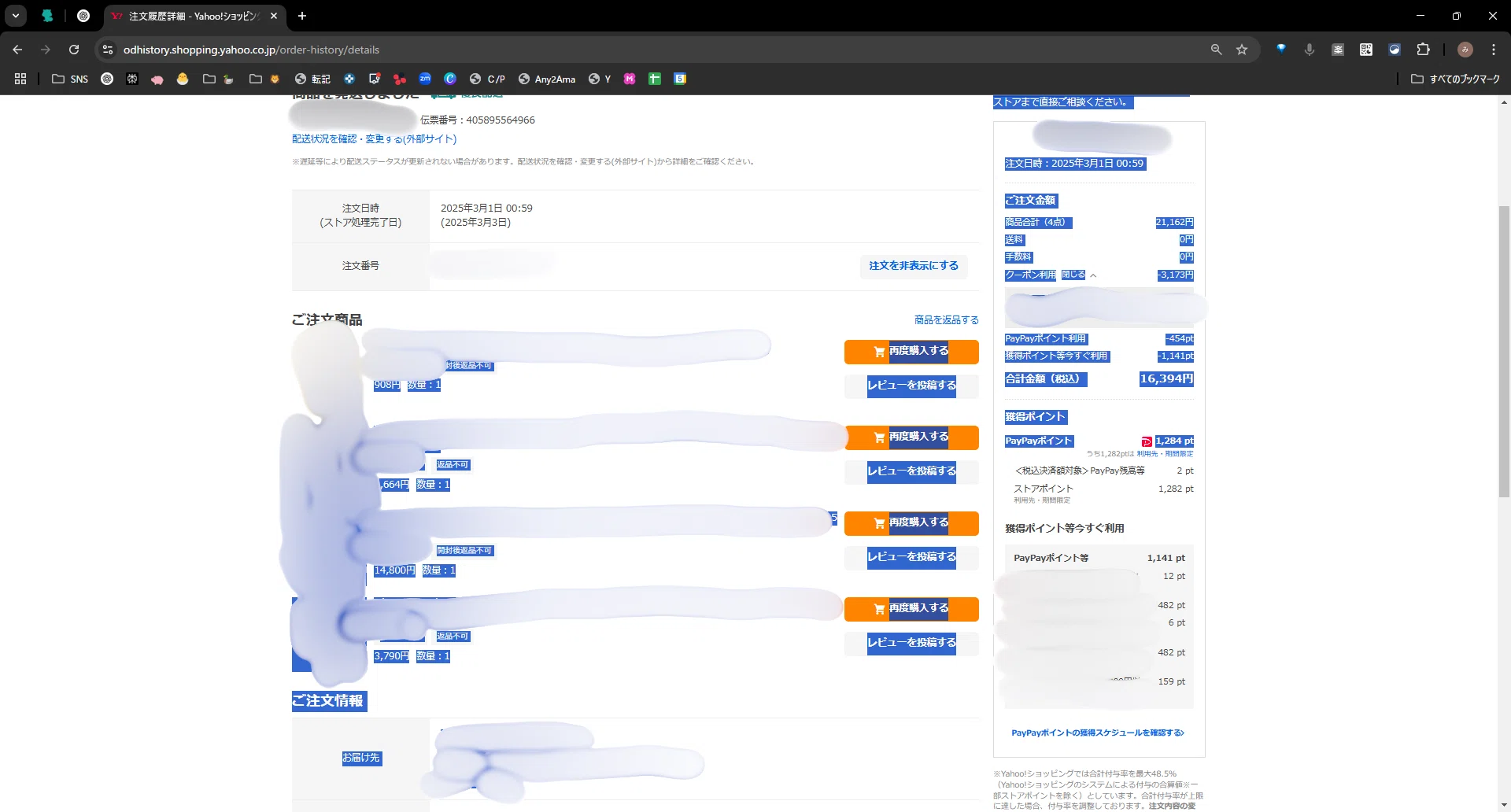Open the pink 'M' bookmark
Image resolution: width=1511 pixels, height=812 pixels.
click(630, 79)
